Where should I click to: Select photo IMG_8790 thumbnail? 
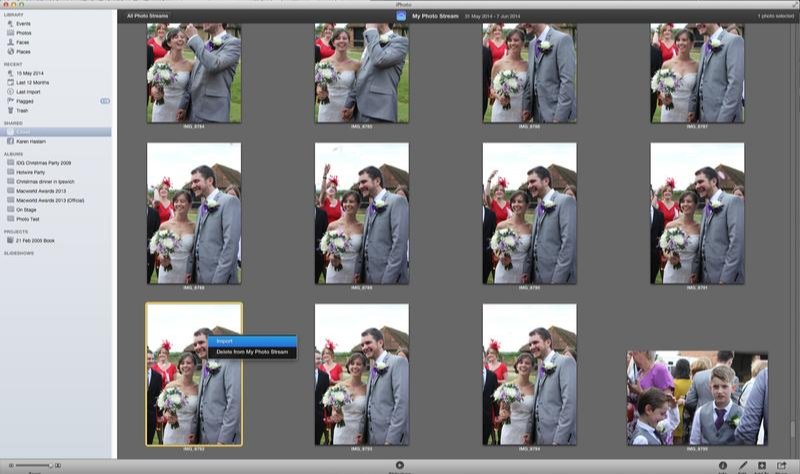click(x=530, y=213)
